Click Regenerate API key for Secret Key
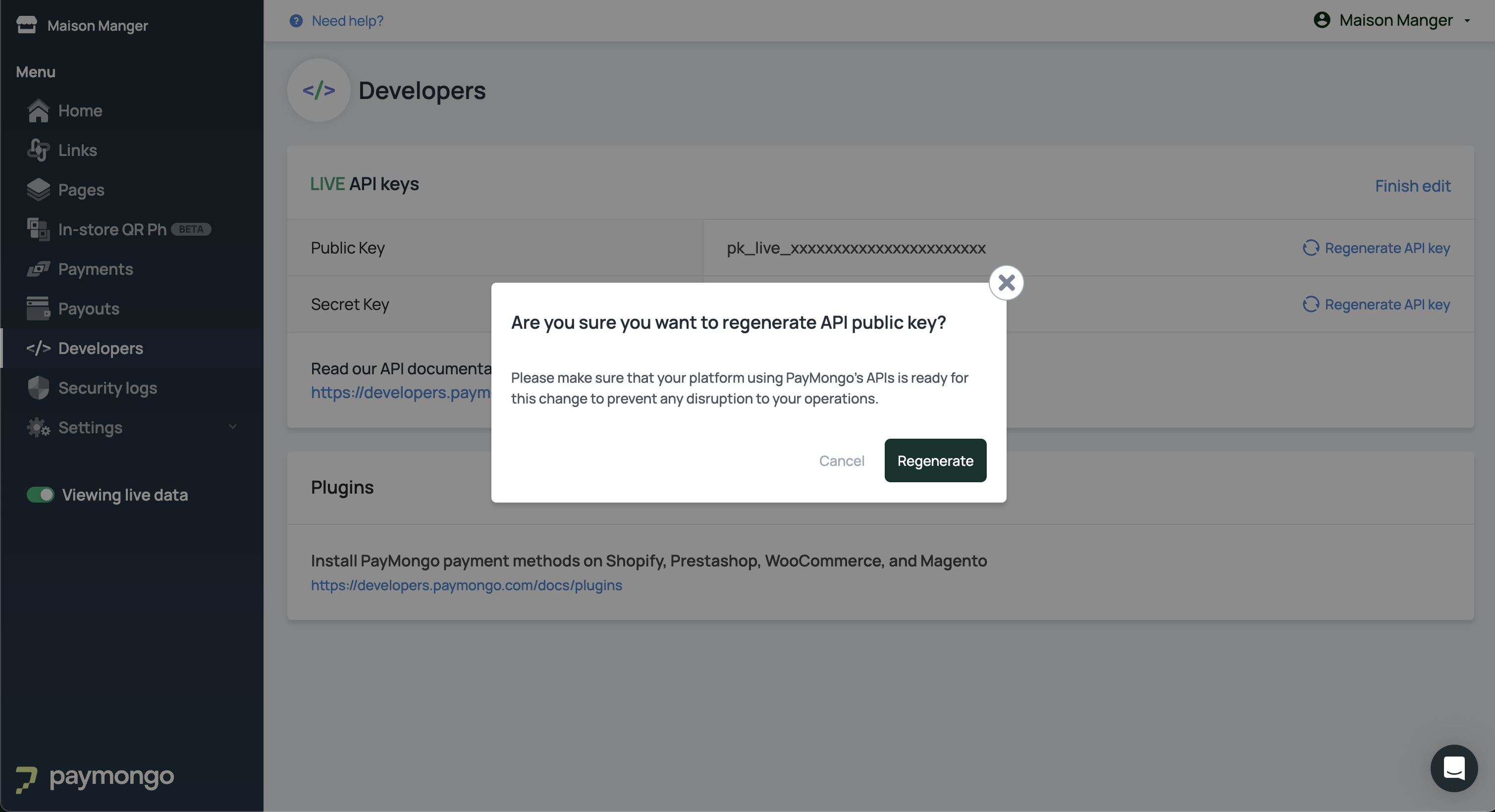This screenshot has height=812, width=1495. click(x=1387, y=304)
